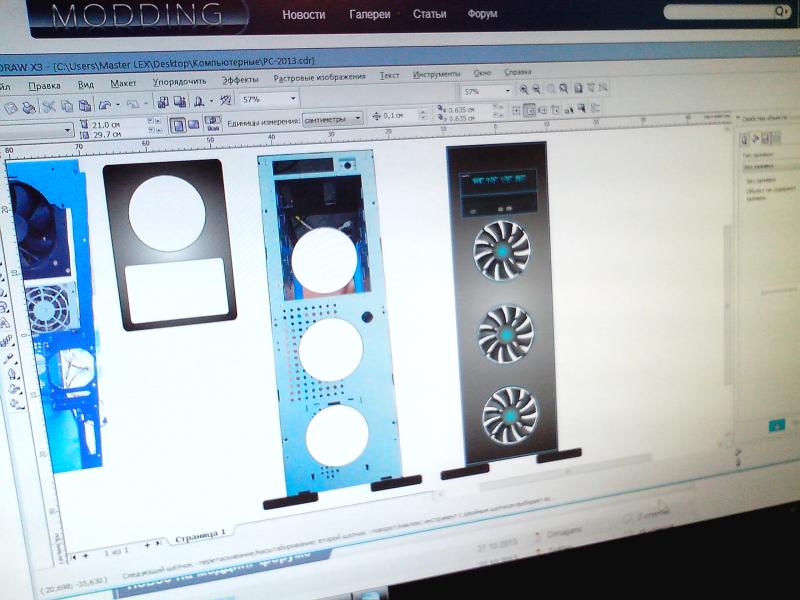800x600 pixels.
Task: Select portrait page orientation
Action: coord(178,125)
